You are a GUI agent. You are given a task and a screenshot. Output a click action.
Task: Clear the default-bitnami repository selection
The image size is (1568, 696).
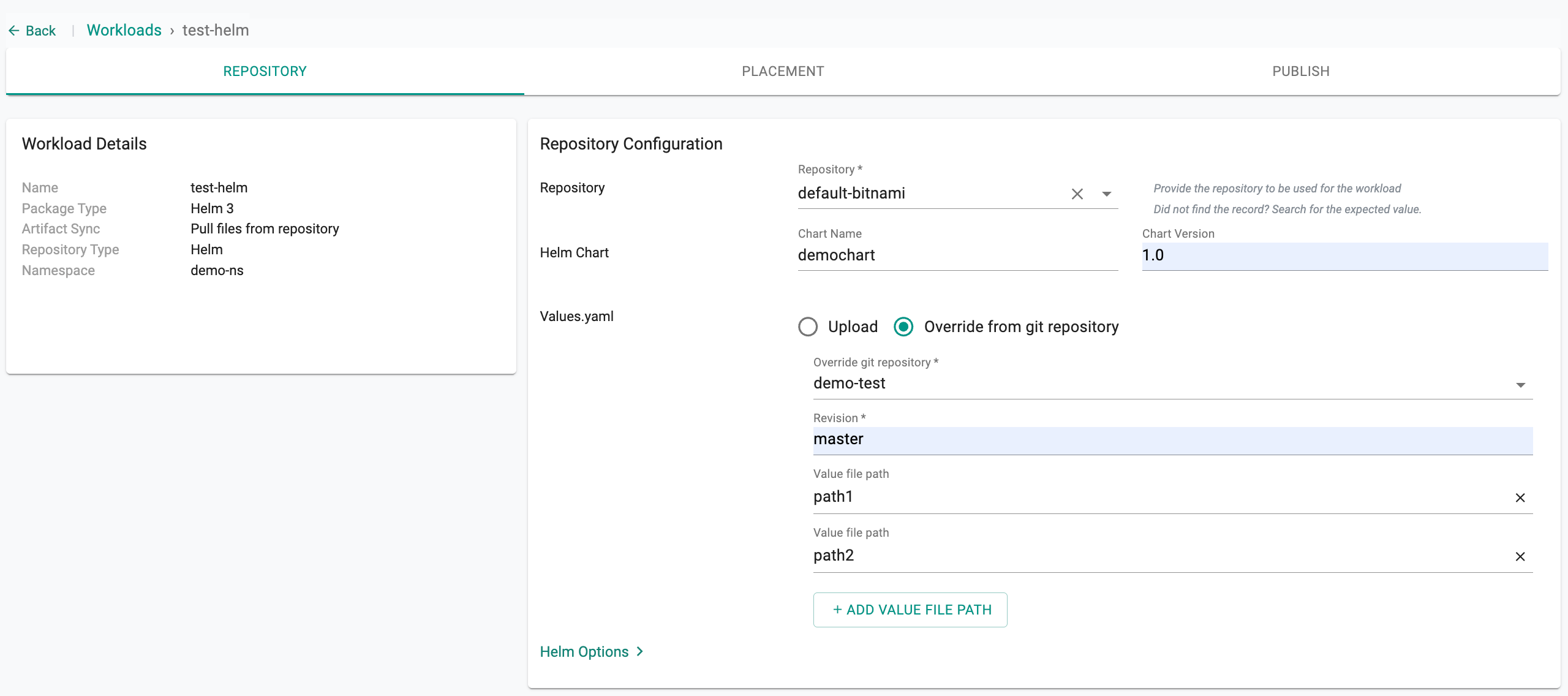pyautogui.click(x=1077, y=194)
